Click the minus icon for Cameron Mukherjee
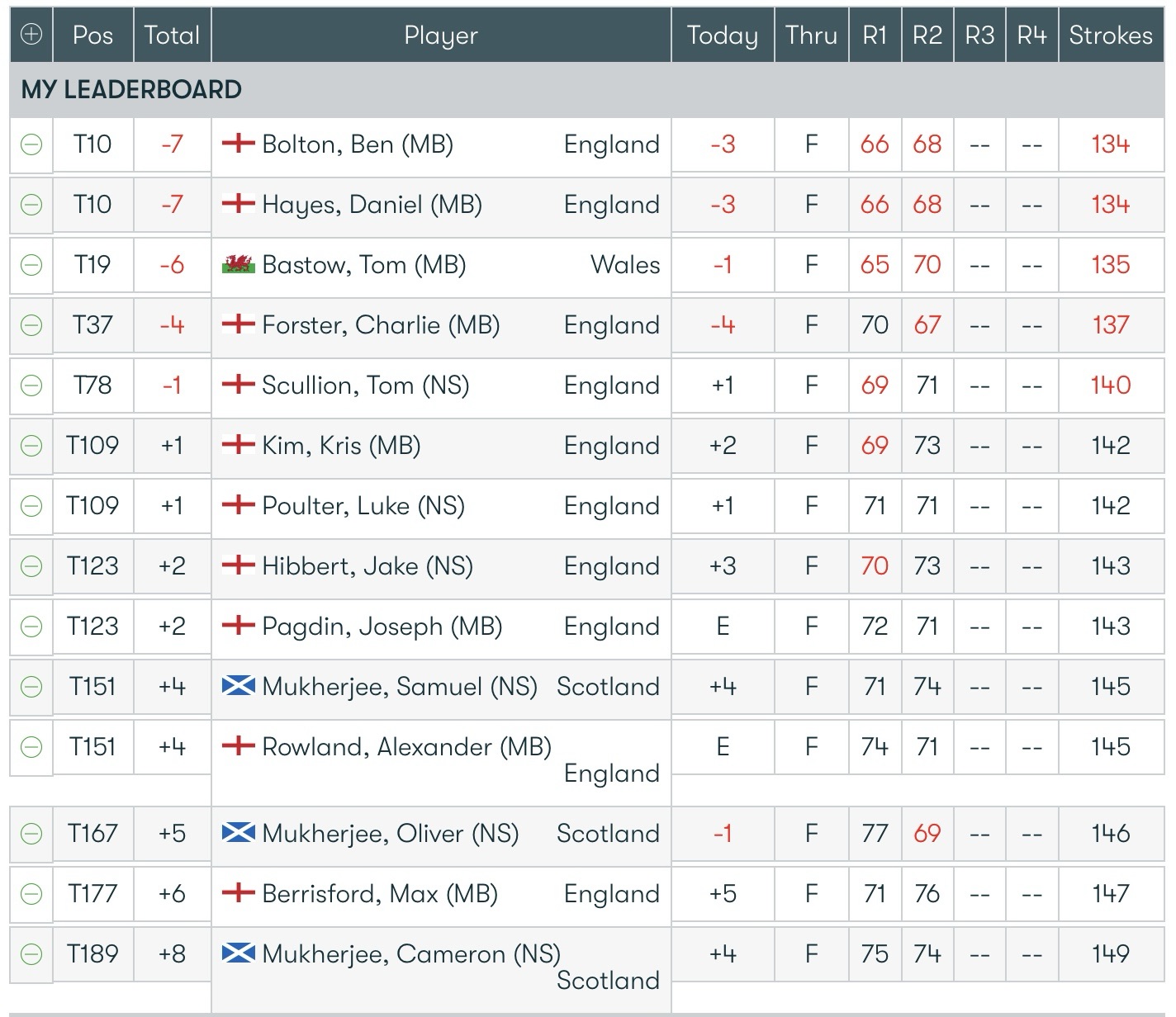The image size is (1176, 1017). (x=31, y=954)
